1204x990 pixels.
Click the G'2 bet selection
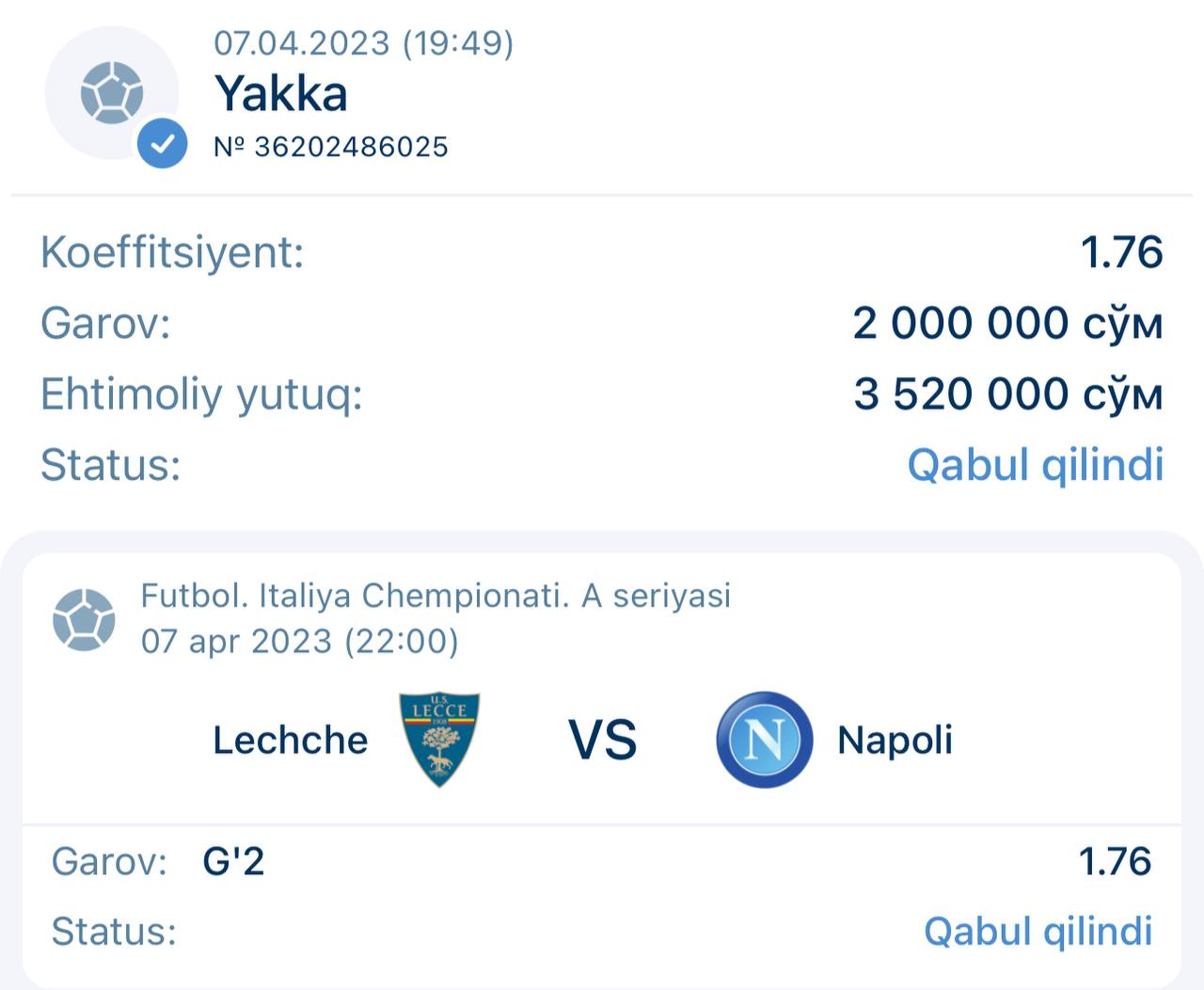click(233, 861)
